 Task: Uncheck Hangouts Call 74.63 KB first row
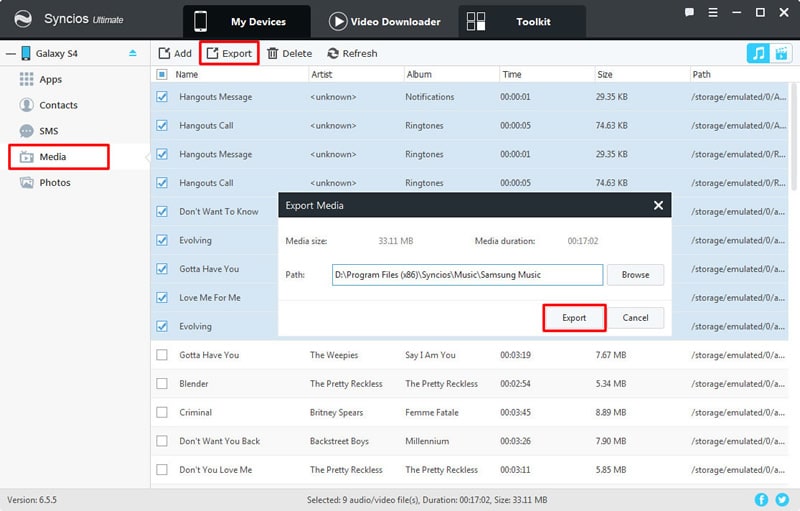(162, 125)
